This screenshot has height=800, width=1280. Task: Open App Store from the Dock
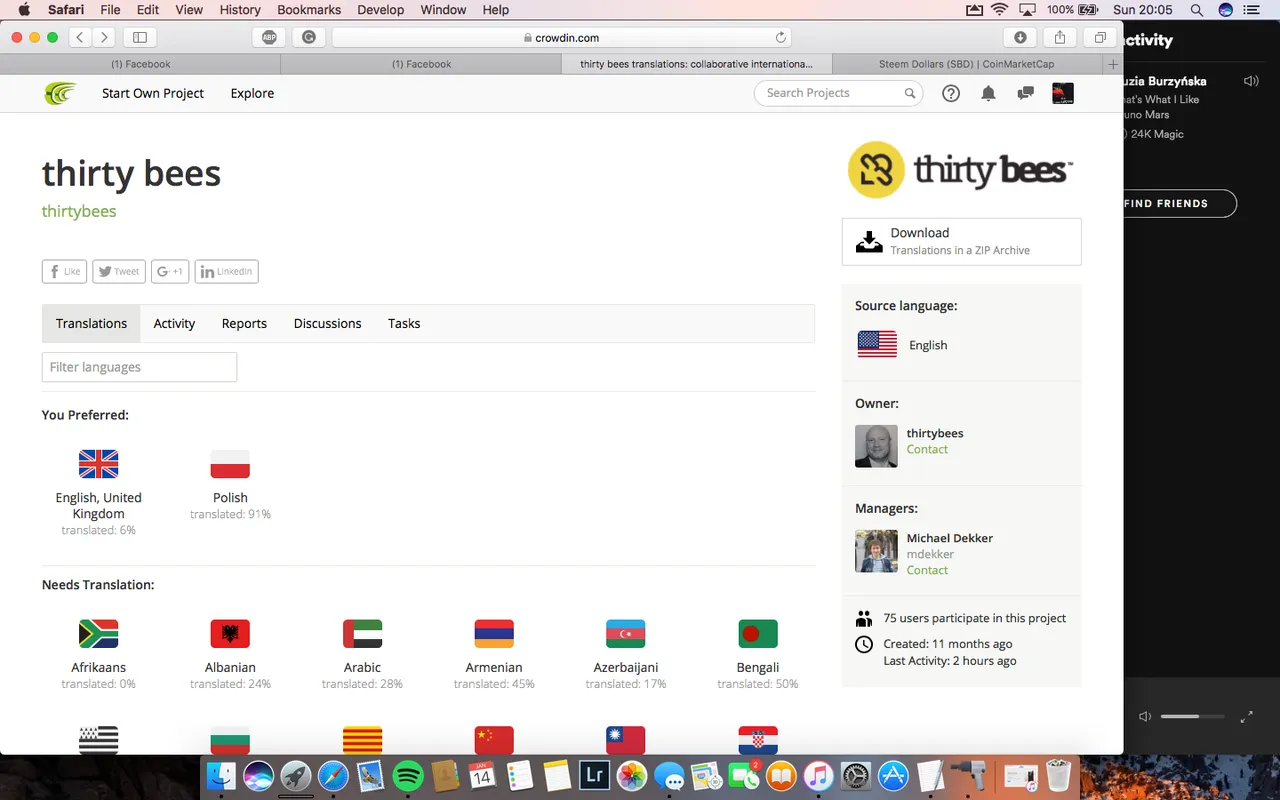(x=893, y=775)
